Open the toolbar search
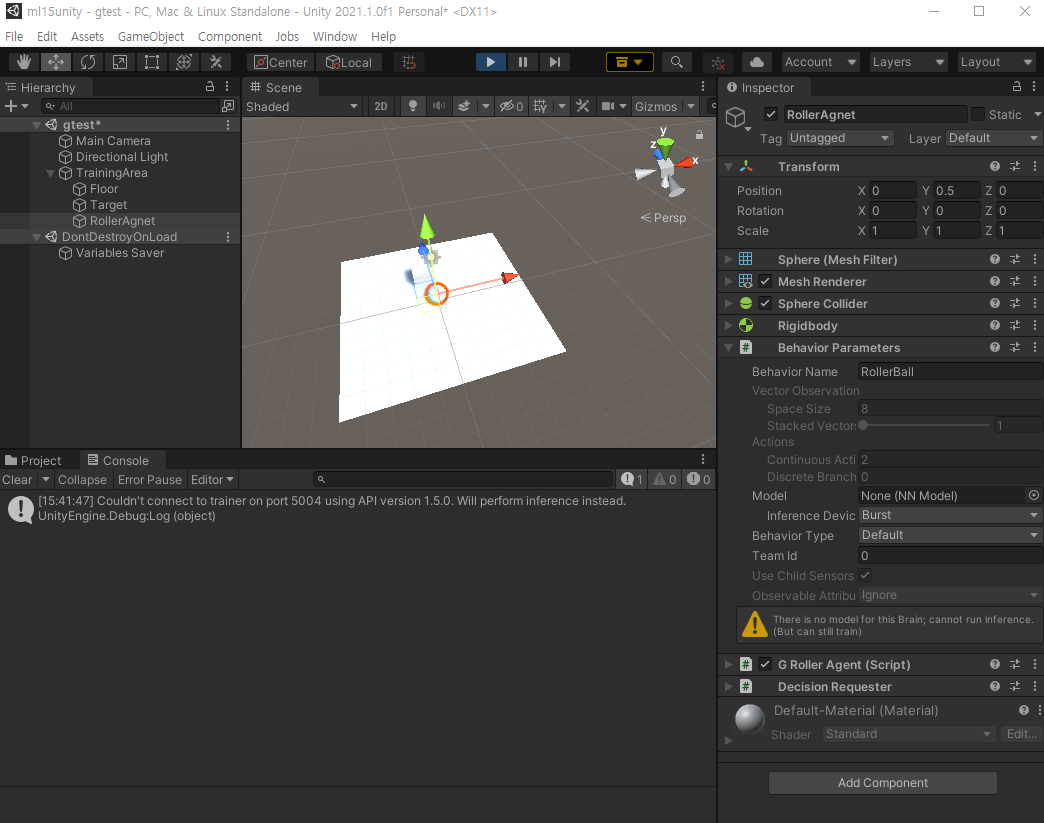This screenshot has height=823, width=1044. [676, 62]
